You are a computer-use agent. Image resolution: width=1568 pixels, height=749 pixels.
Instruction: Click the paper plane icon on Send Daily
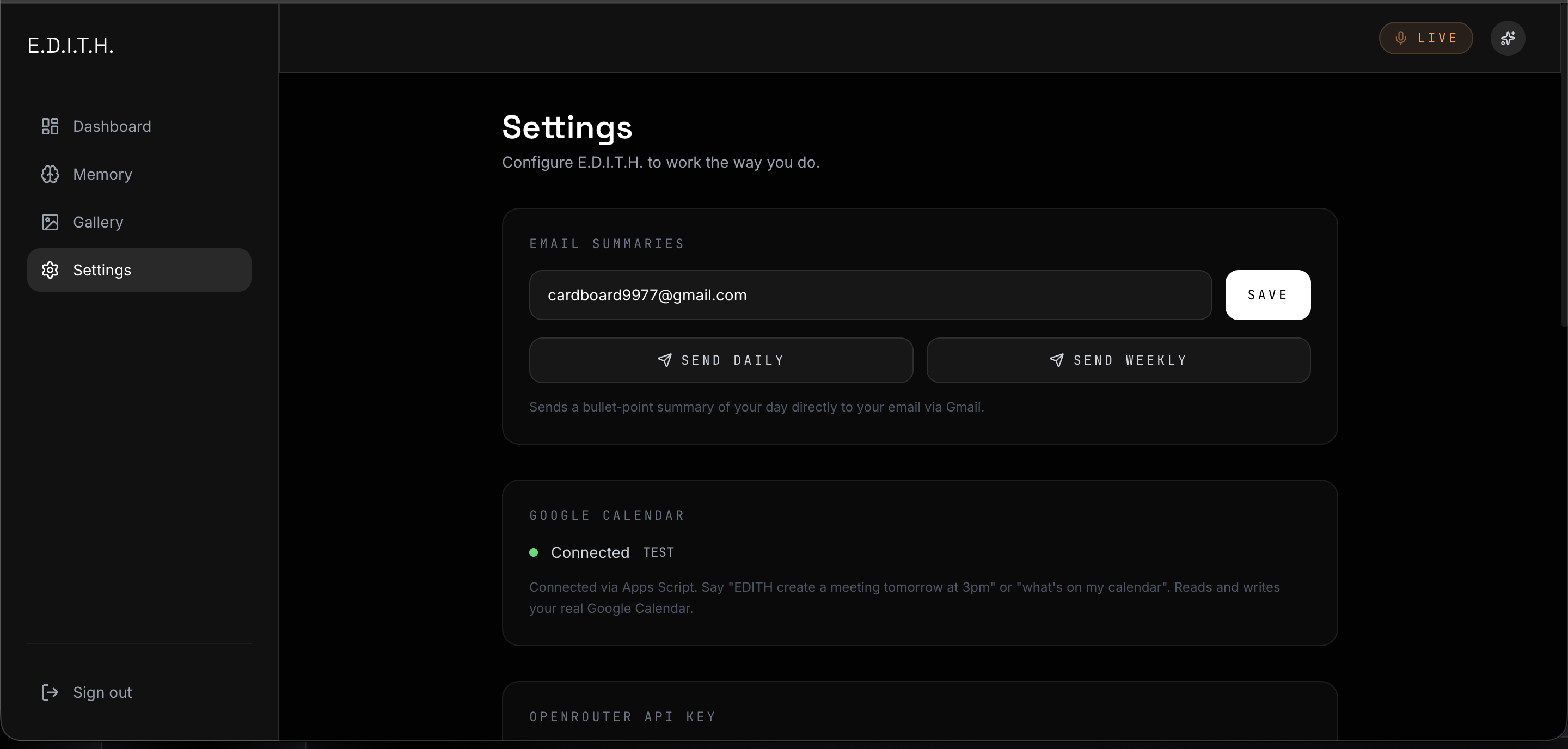pyautogui.click(x=665, y=360)
